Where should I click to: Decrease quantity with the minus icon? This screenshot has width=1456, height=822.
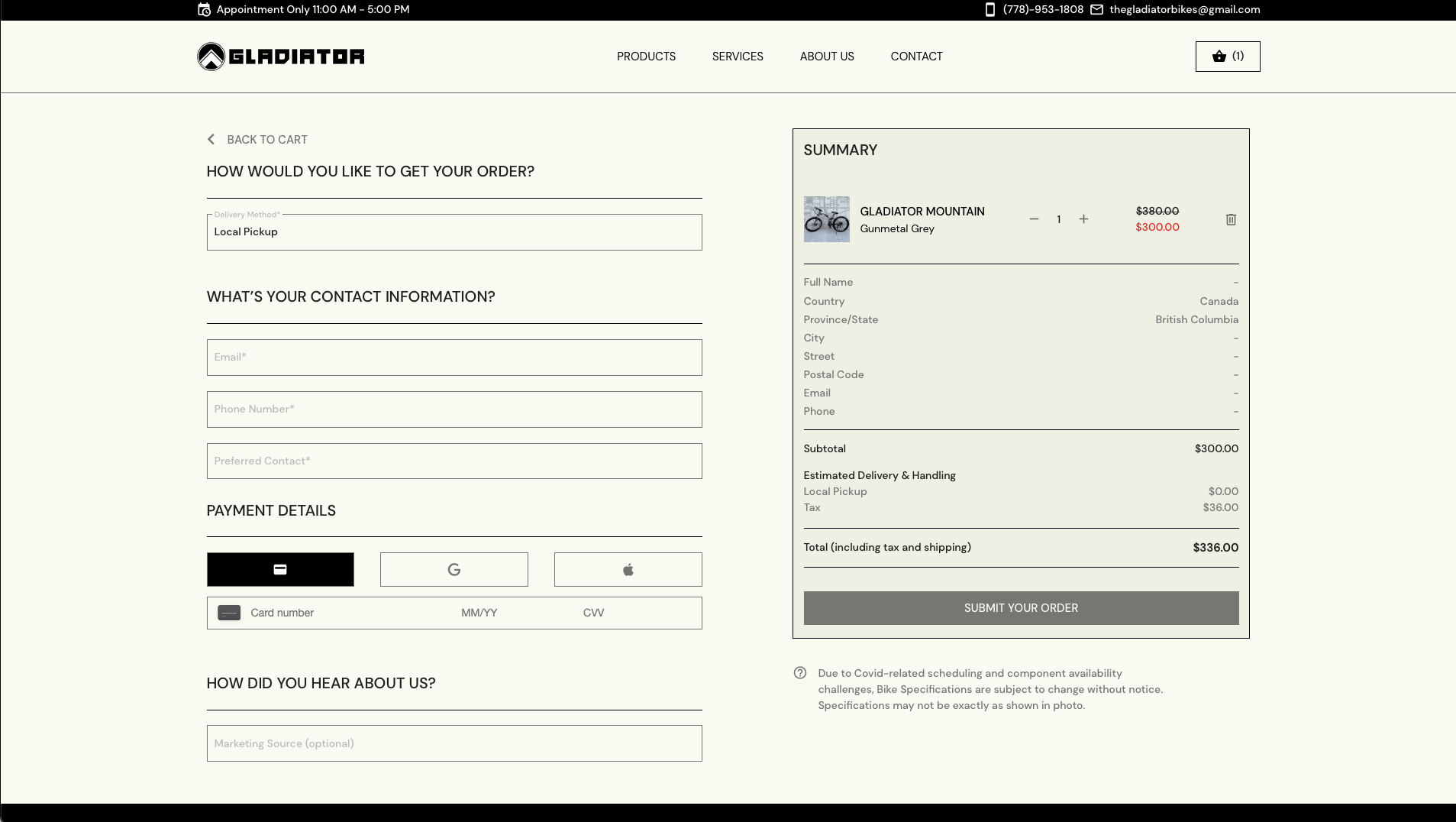click(x=1034, y=219)
